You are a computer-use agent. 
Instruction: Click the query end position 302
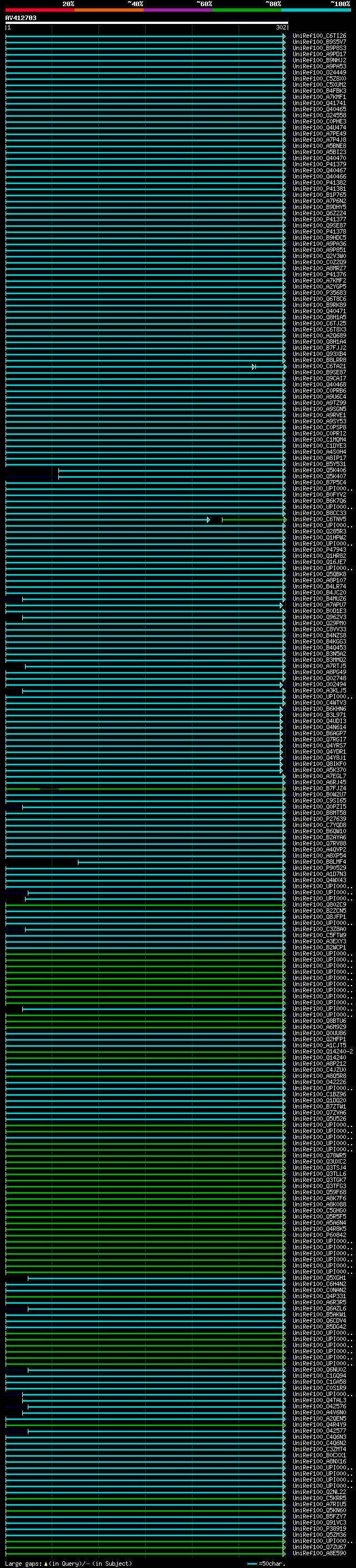(280, 27)
